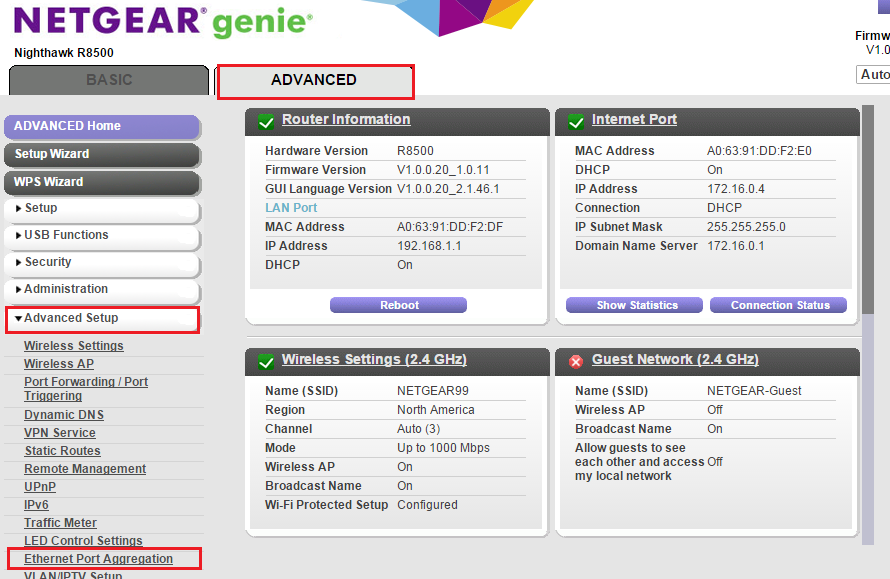Click the LAN Port label
Viewport: 890px width, 579px height.
point(291,208)
